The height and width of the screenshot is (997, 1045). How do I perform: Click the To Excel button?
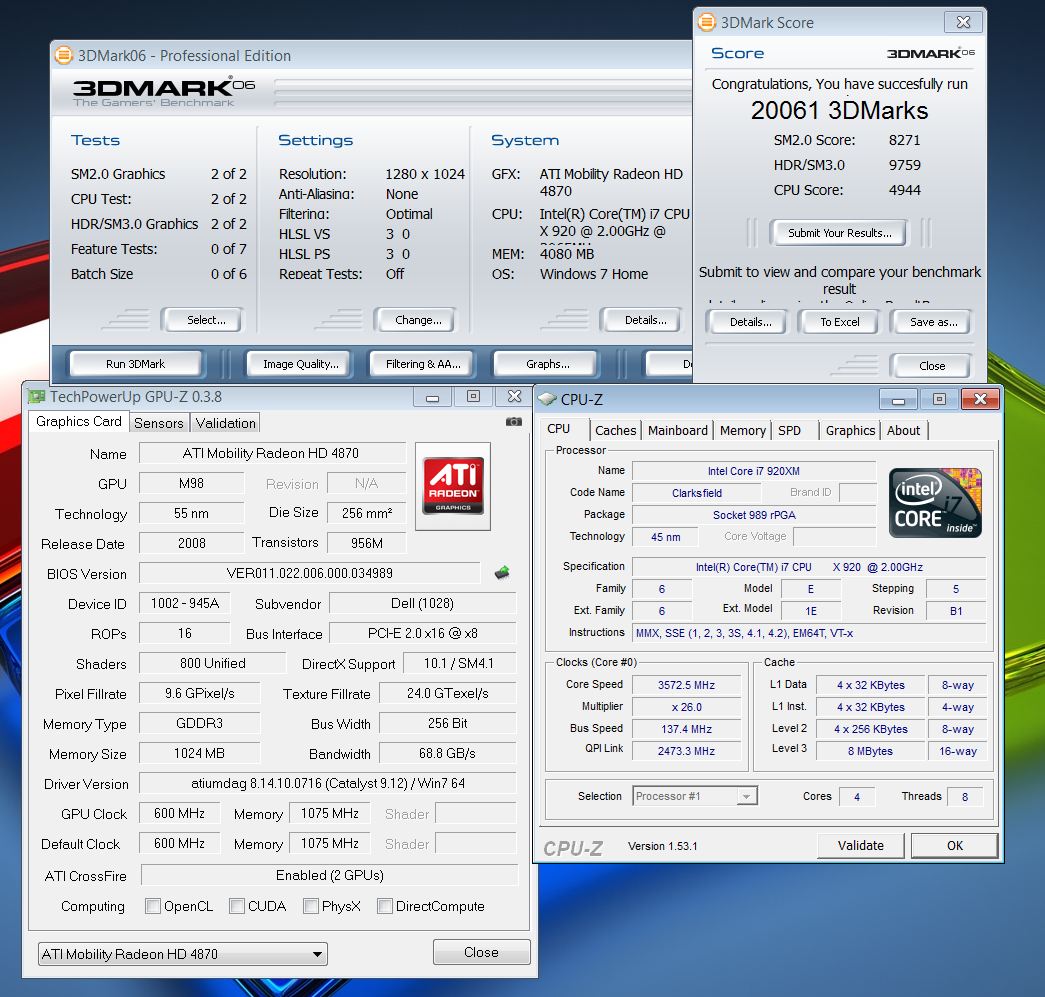839,322
